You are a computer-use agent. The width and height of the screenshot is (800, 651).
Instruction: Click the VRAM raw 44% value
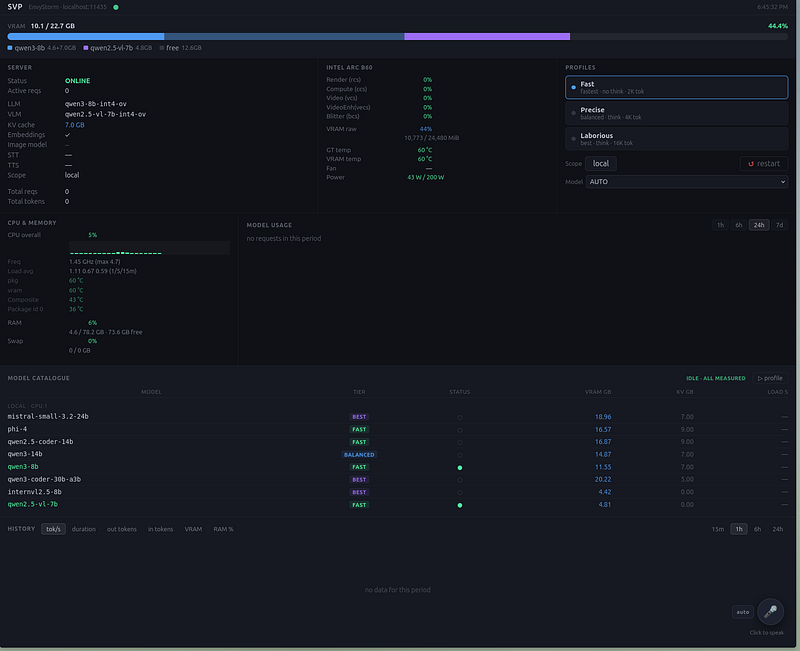click(x=426, y=129)
